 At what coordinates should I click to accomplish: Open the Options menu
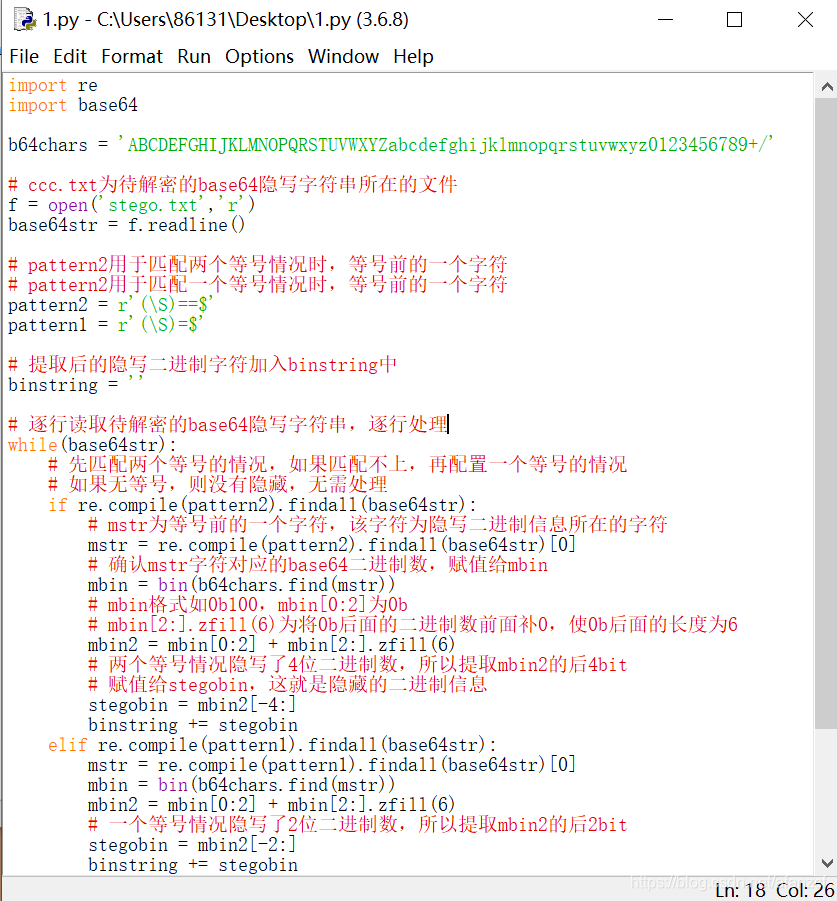[x=259, y=56]
